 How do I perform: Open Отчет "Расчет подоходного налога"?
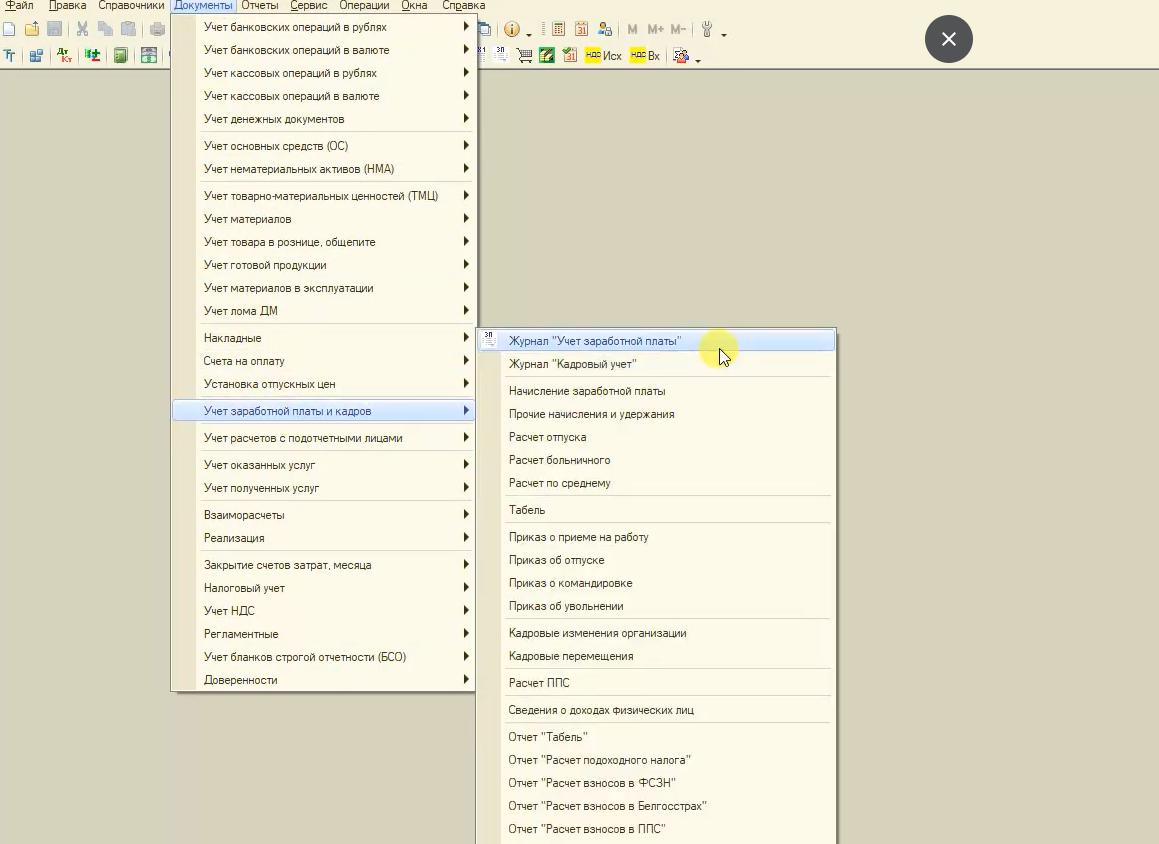(x=656, y=760)
